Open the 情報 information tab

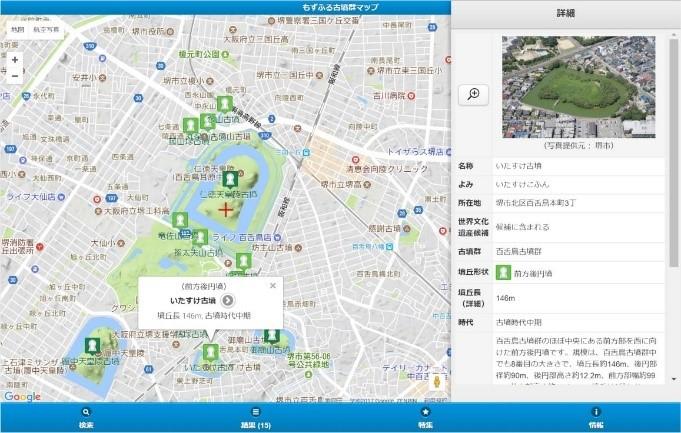point(596,417)
